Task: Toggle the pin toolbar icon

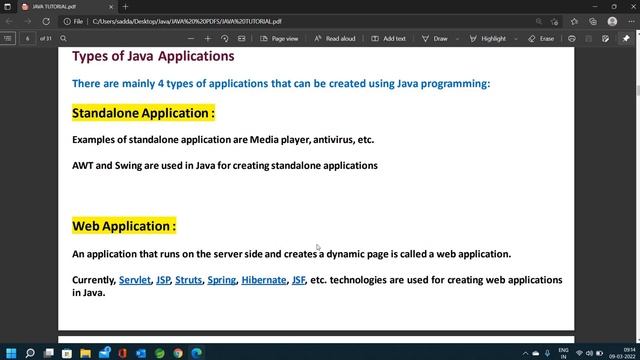Action: 626,38
